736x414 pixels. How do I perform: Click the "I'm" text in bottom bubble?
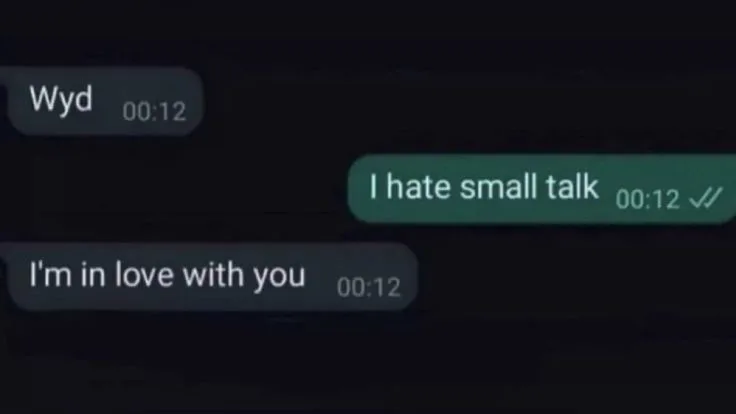tap(50, 275)
